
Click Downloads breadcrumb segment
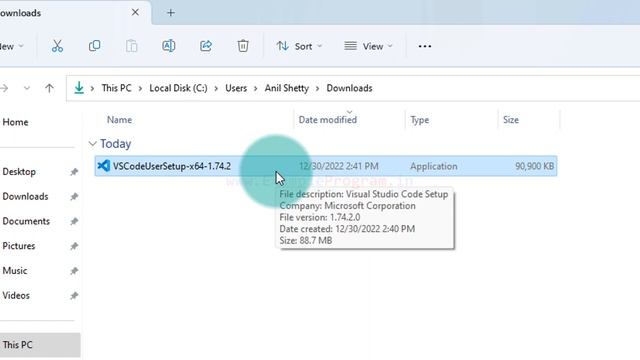349,88
